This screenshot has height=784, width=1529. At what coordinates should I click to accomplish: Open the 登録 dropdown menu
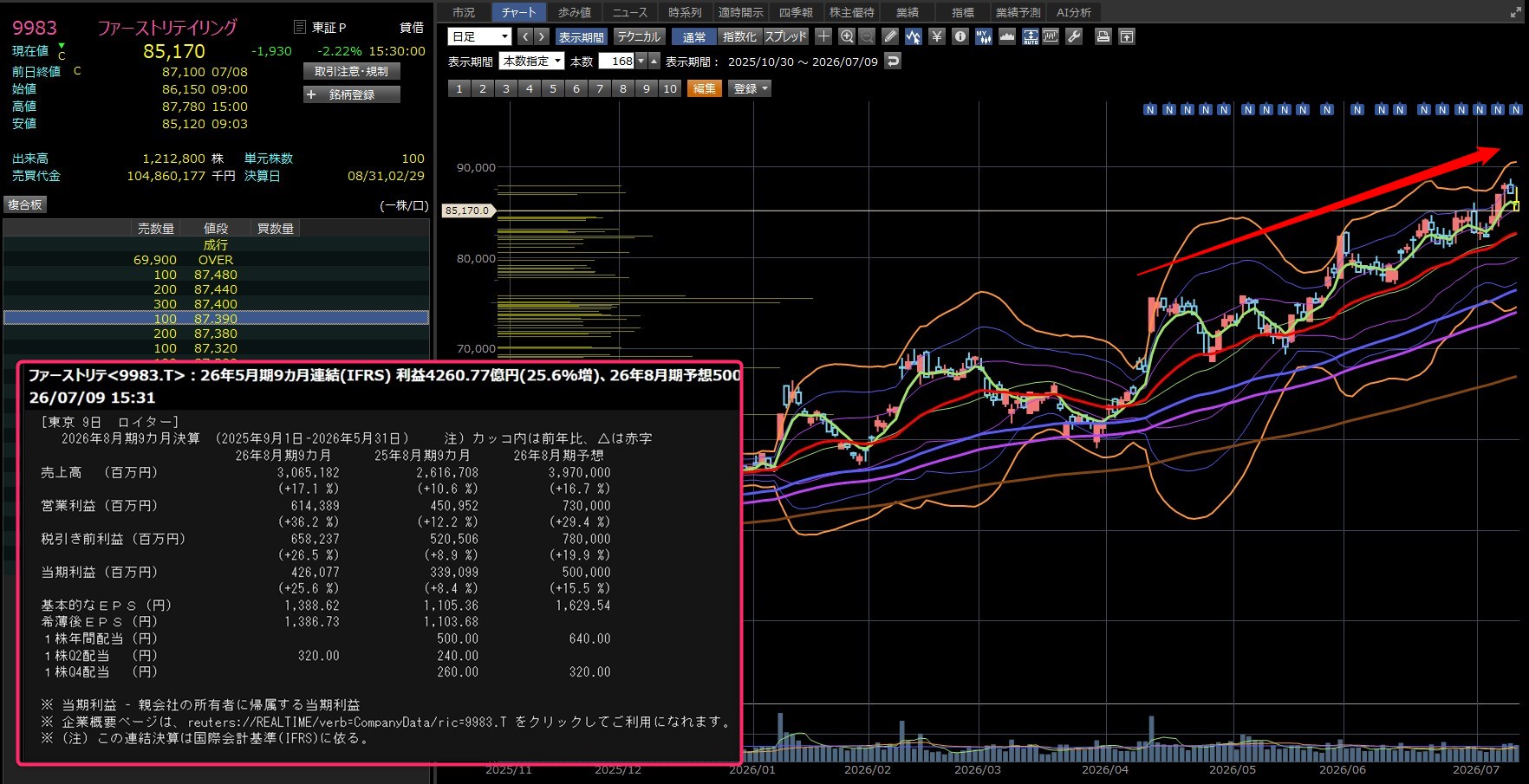pyautogui.click(x=750, y=88)
